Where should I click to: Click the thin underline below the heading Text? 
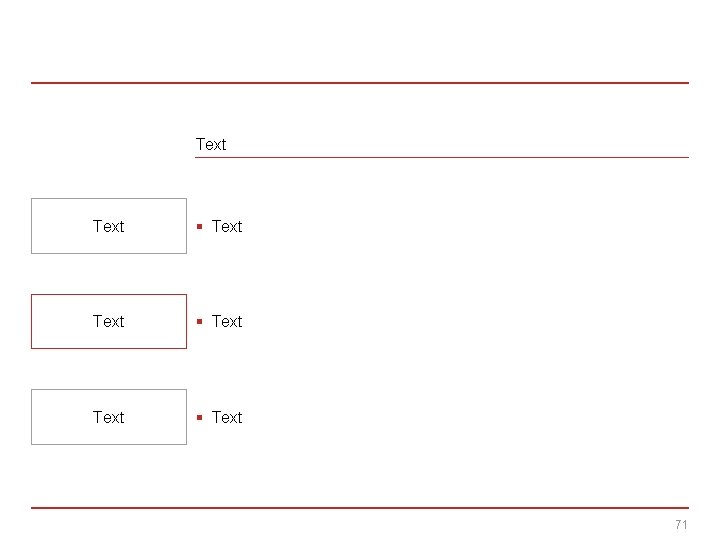click(442, 158)
